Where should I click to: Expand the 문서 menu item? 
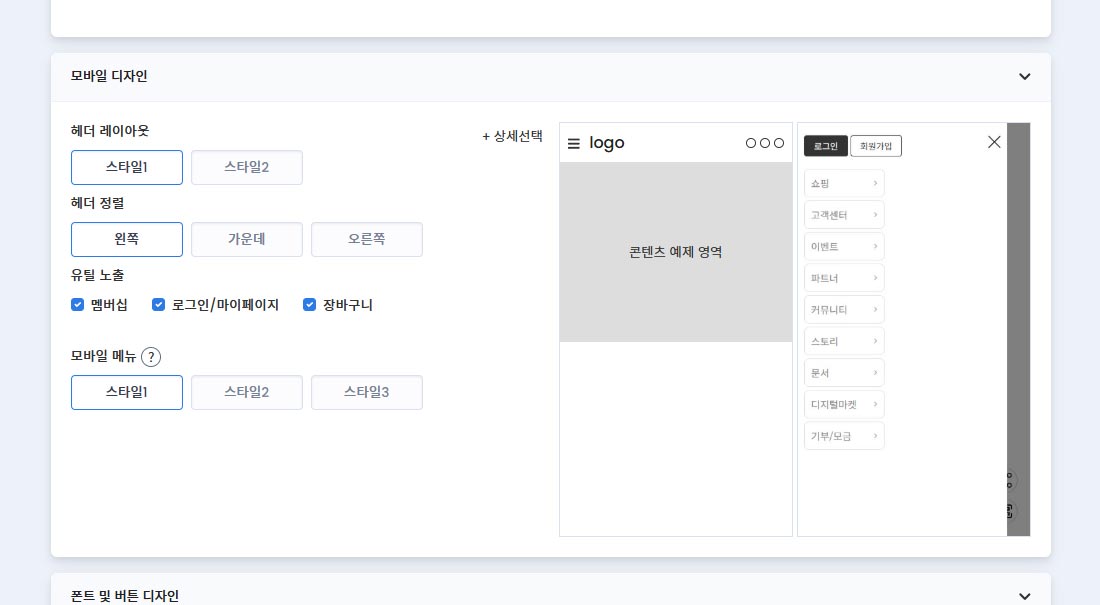pos(844,373)
